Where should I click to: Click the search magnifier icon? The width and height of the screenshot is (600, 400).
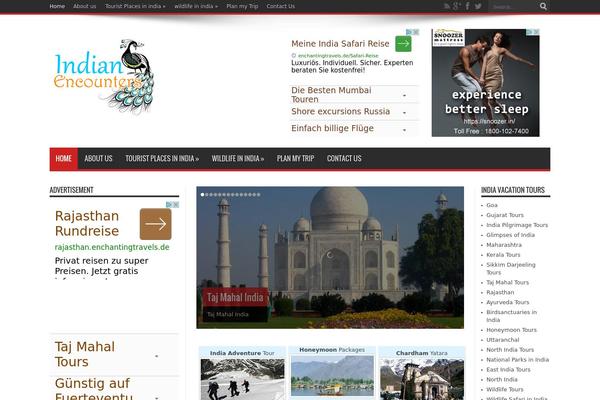coord(543,6)
